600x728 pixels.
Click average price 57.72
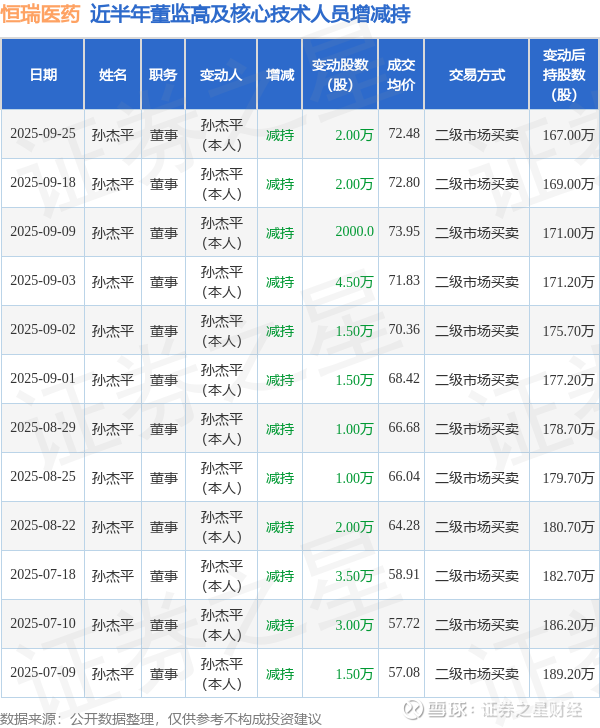[x=404, y=624]
